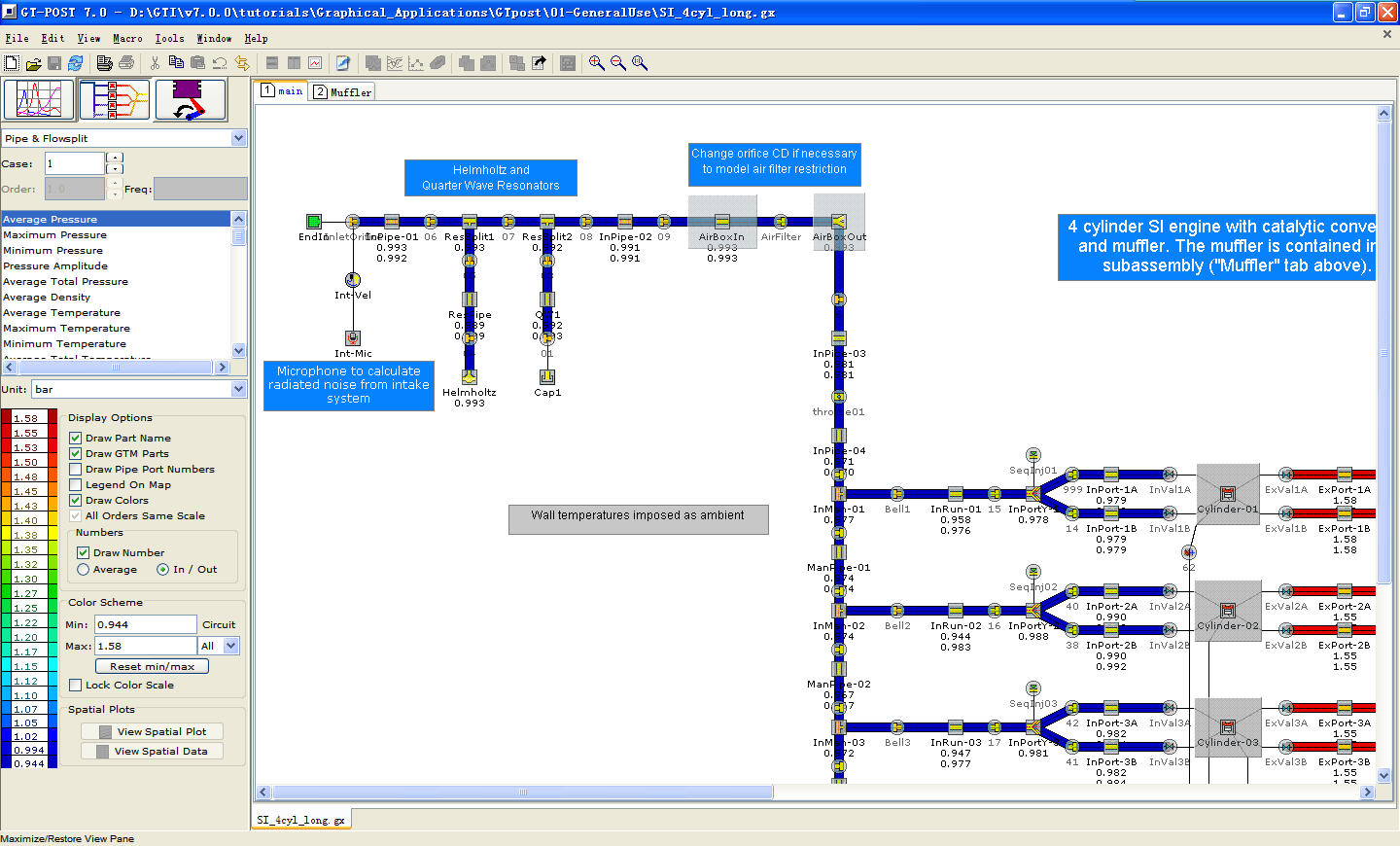Click the export arrow toolbar icon
This screenshot has height=846, width=1400.
click(x=539, y=63)
